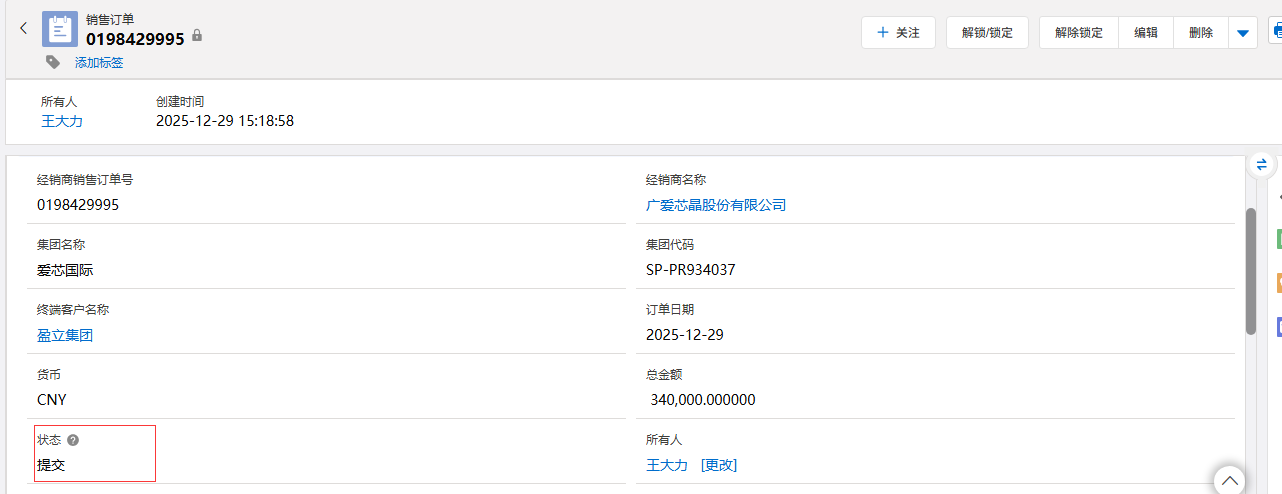Open the dropdown arrow next to 删除
The image size is (1282, 494).
click(x=1242, y=33)
